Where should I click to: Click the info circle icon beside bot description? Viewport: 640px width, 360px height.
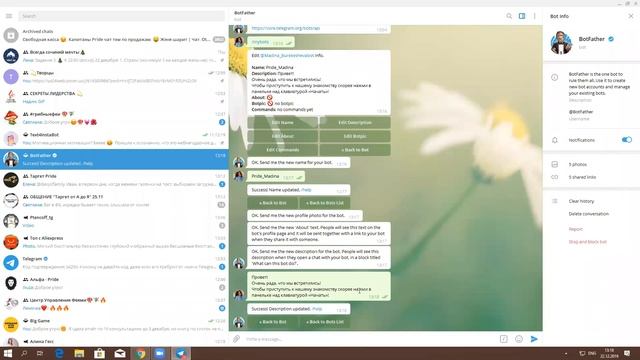click(x=555, y=77)
